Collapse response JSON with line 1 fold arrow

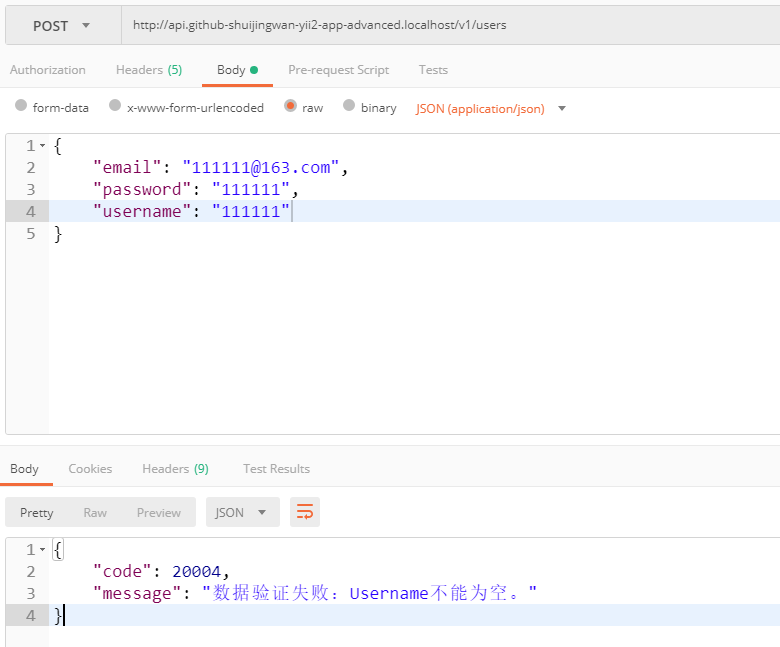click(42, 550)
